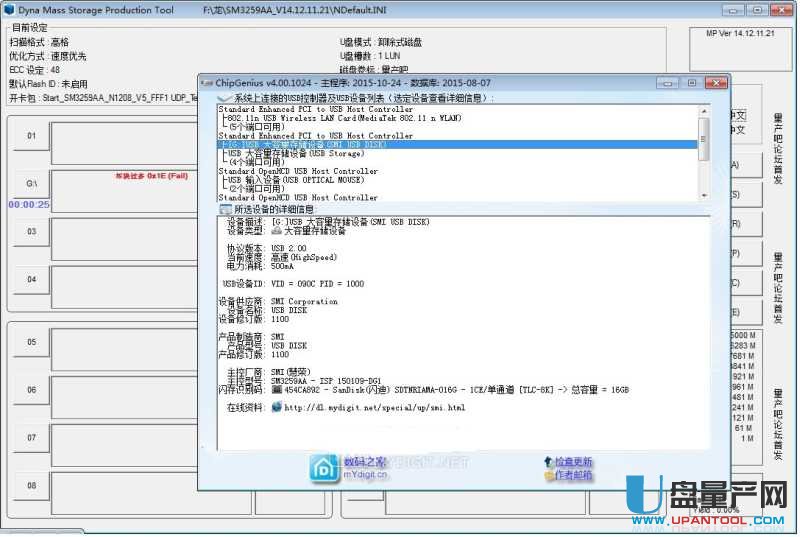
Task: Click the flash chip icon by 454CA892
Action: tap(275, 390)
